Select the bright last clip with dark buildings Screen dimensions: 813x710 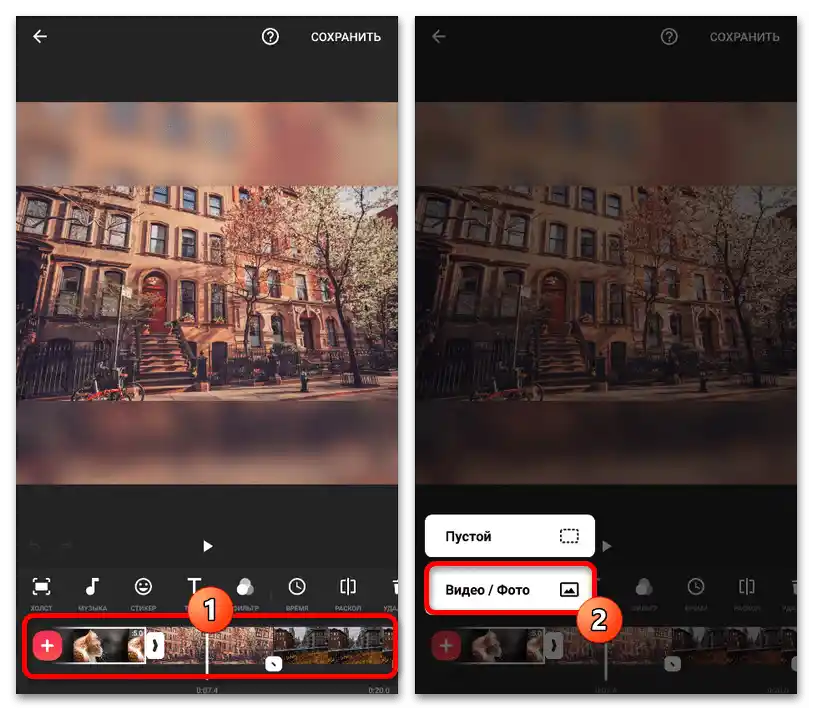[333, 646]
